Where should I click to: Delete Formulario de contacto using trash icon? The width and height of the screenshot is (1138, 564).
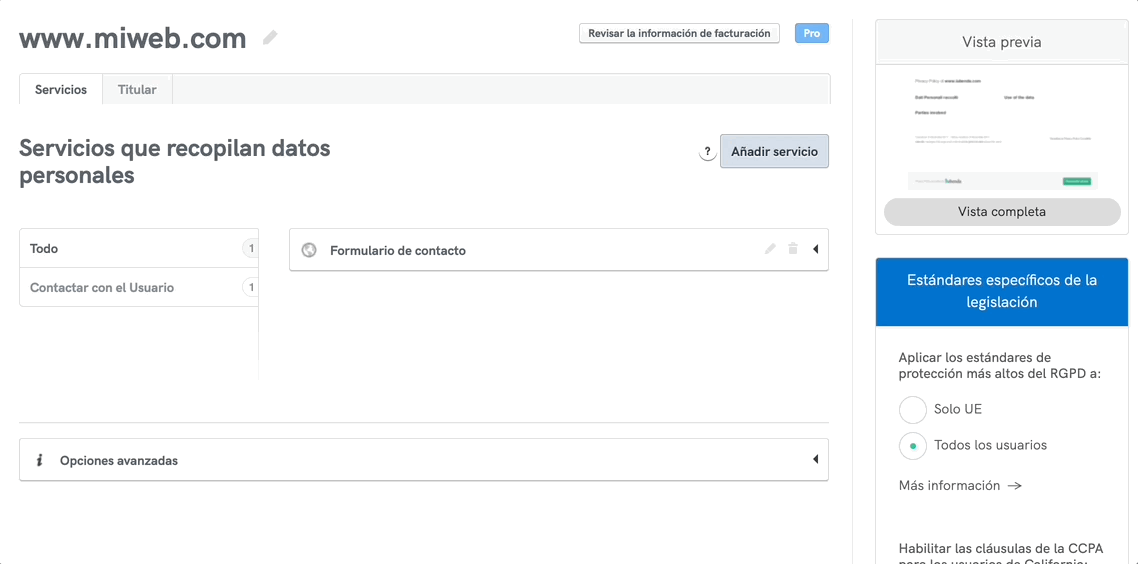point(793,249)
